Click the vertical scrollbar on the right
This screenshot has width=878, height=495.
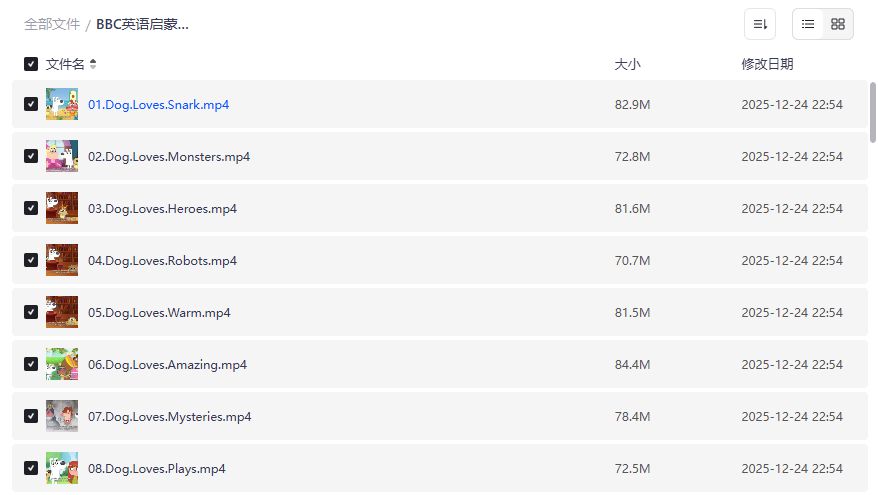pos(873,112)
